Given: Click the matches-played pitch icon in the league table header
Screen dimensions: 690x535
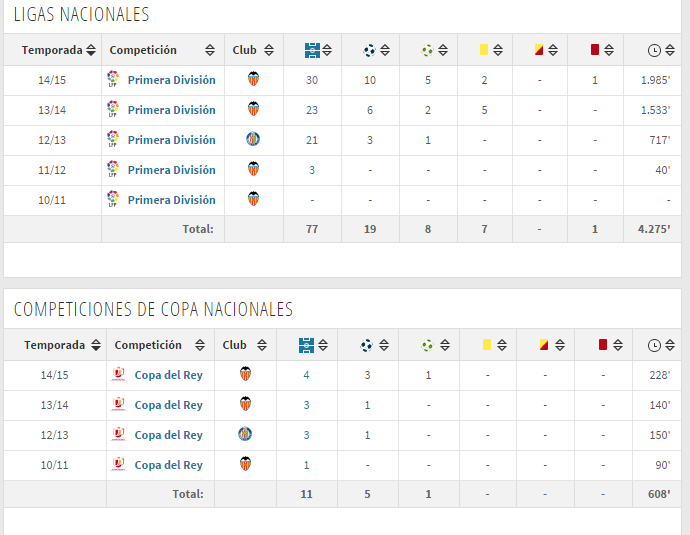Looking at the screenshot, I should pos(312,50).
